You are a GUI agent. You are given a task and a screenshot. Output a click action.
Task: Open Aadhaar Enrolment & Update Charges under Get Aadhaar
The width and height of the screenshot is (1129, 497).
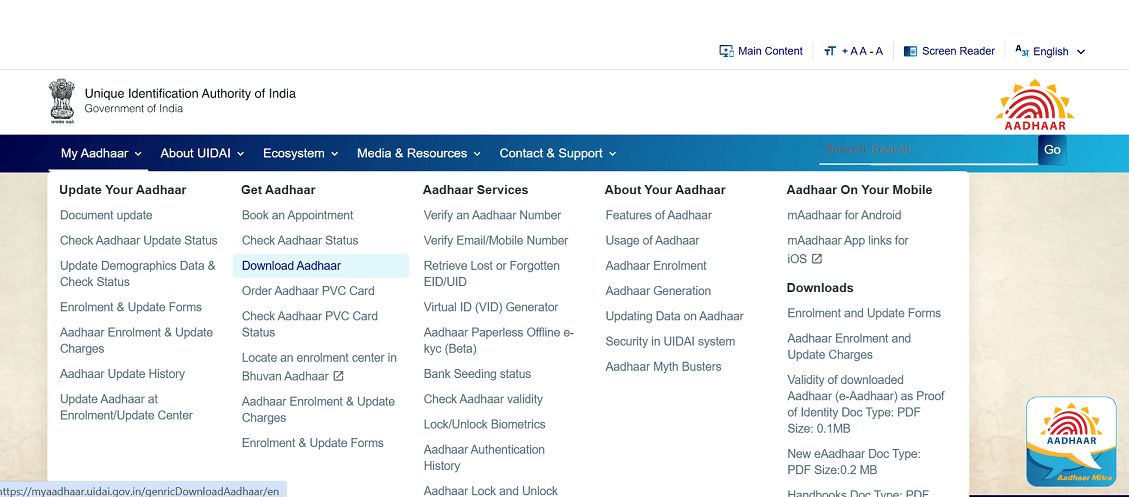318,410
